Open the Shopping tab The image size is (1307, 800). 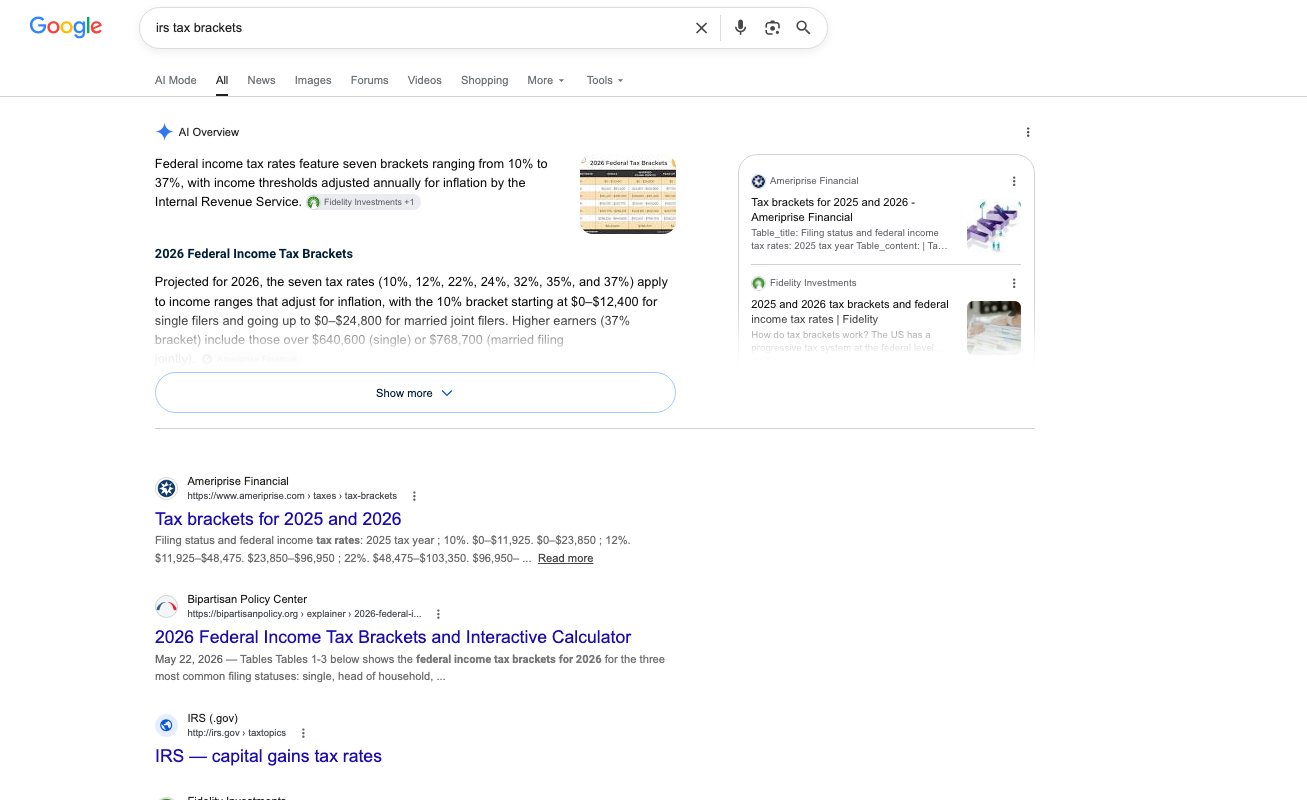(485, 80)
